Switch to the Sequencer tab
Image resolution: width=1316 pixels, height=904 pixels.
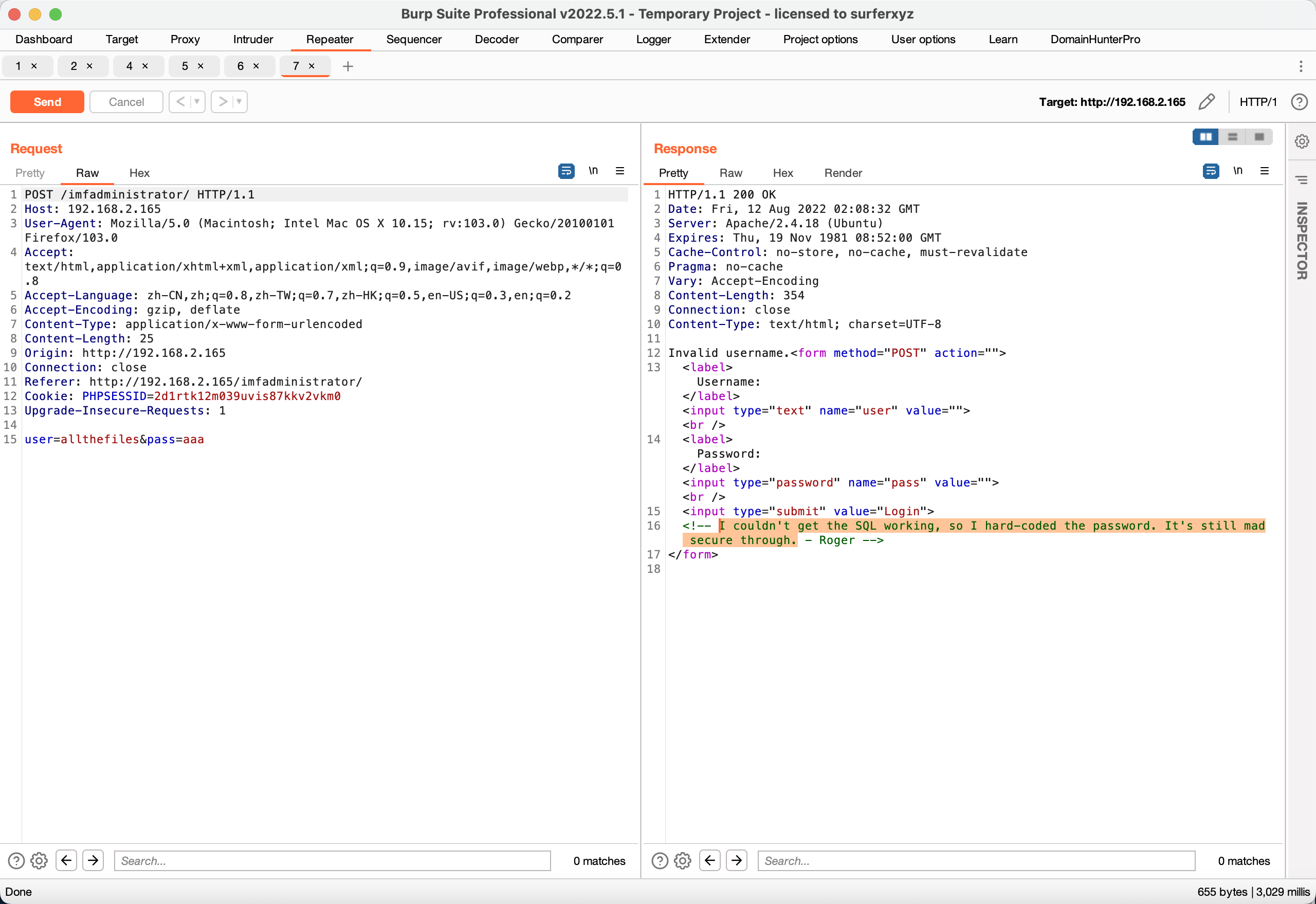(414, 40)
